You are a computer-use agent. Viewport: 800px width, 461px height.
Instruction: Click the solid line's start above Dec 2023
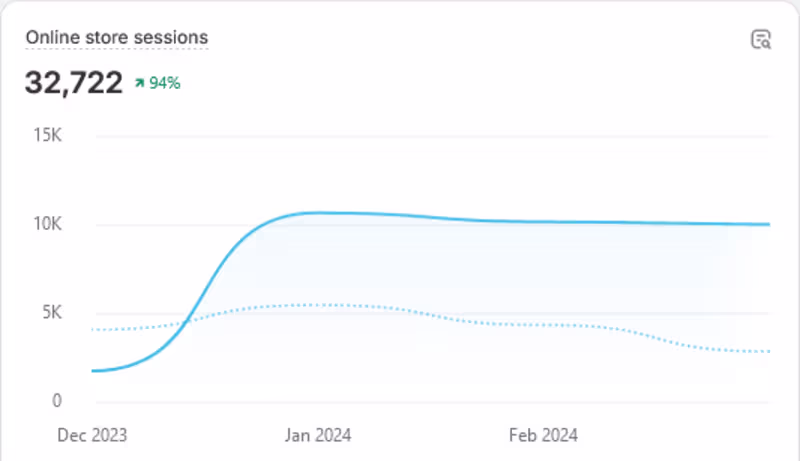[93, 371]
